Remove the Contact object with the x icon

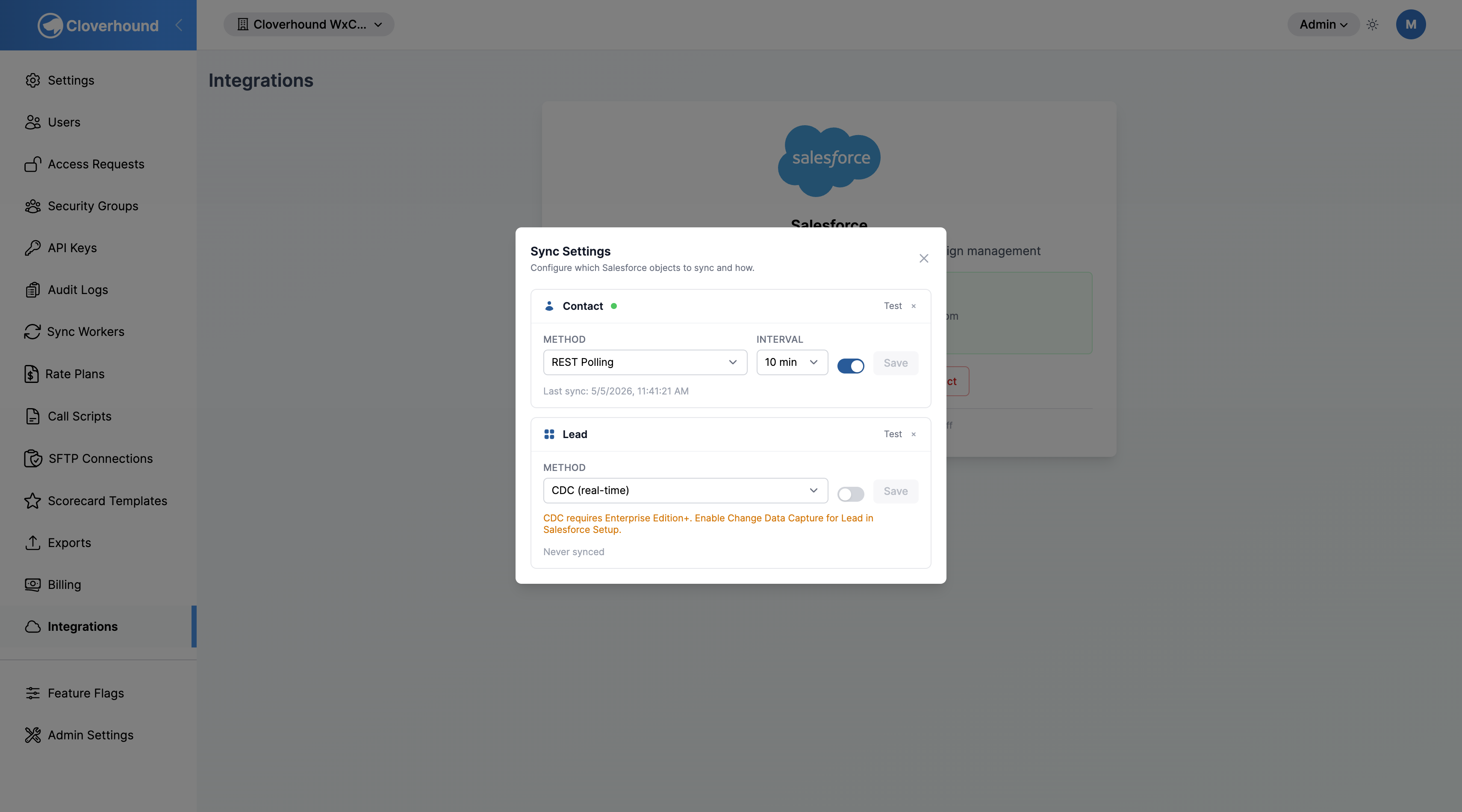[x=914, y=306]
